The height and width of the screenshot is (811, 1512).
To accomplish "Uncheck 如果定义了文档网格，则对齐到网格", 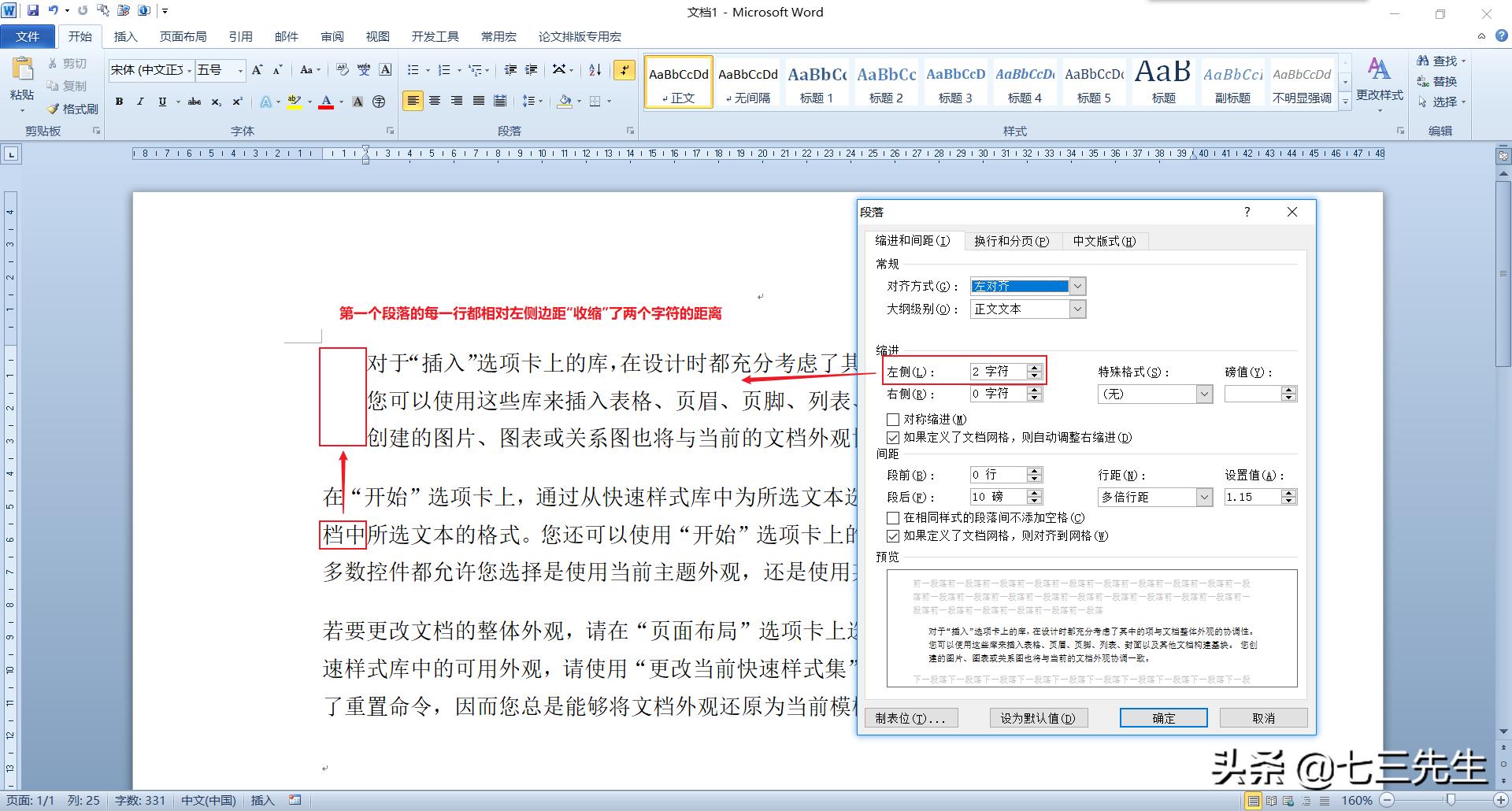I will pos(894,535).
